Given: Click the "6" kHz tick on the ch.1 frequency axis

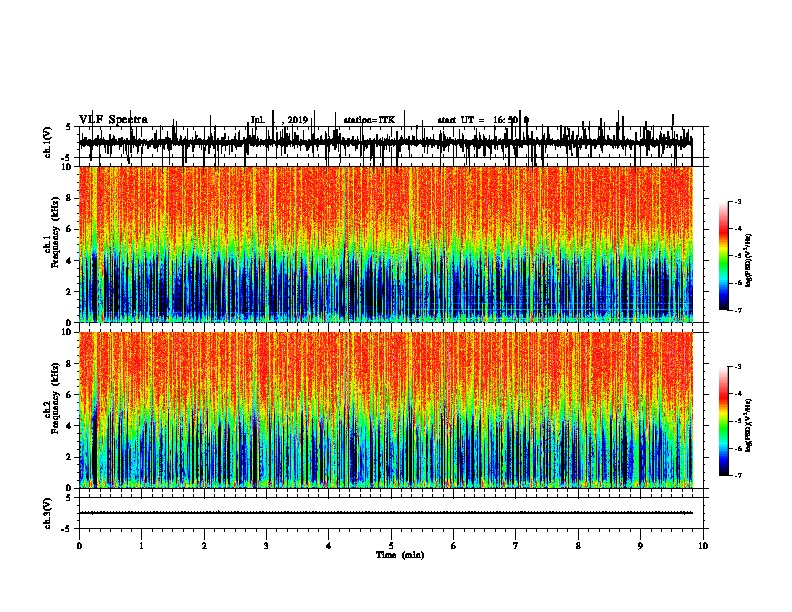Looking at the screenshot, I should [70, 229].
